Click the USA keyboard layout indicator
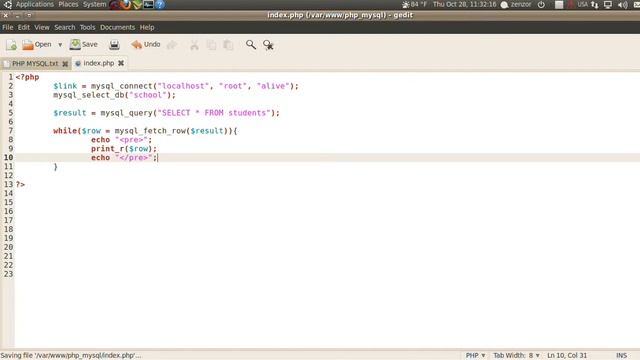The image size is (640, 360). click(x=582, y=4)
